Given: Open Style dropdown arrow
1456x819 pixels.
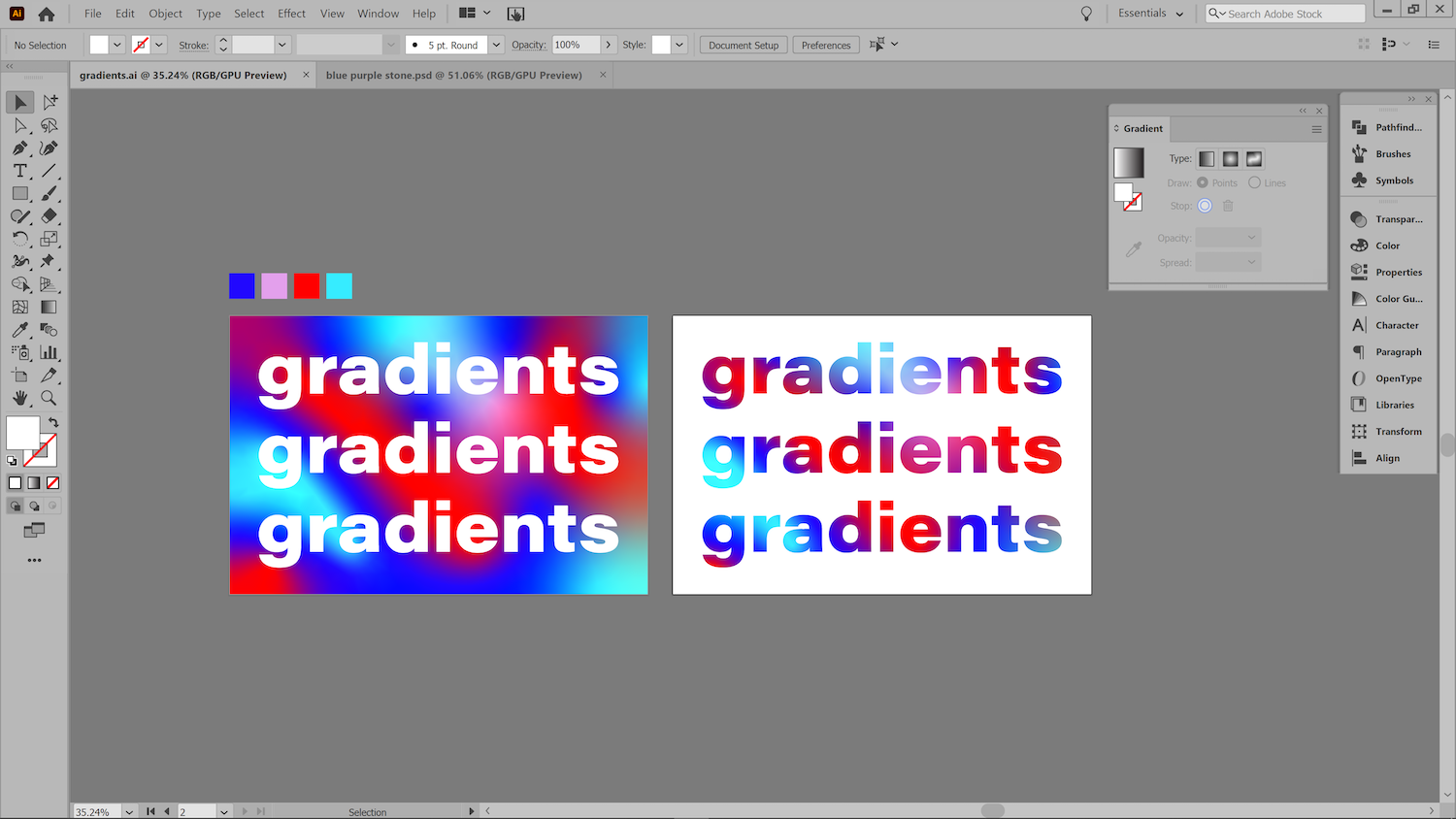Looking at the screenshot, I should coord(679,45).
